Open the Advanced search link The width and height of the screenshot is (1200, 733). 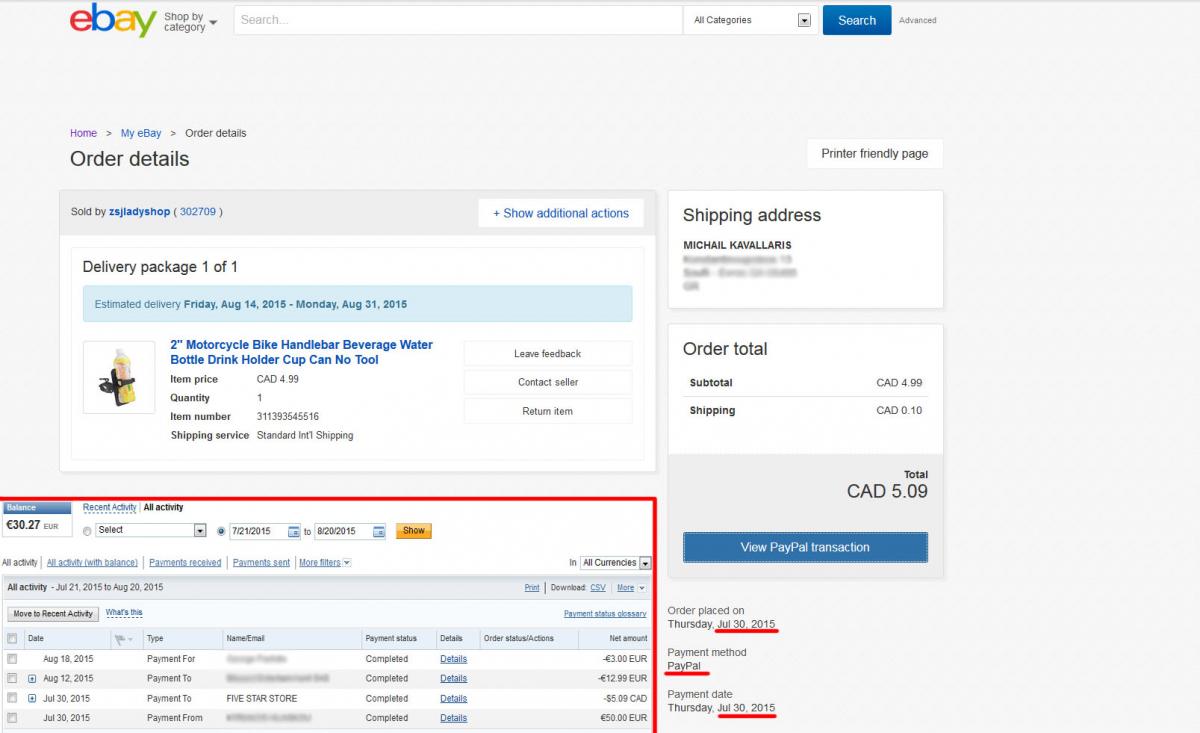[x=918, y=20]
